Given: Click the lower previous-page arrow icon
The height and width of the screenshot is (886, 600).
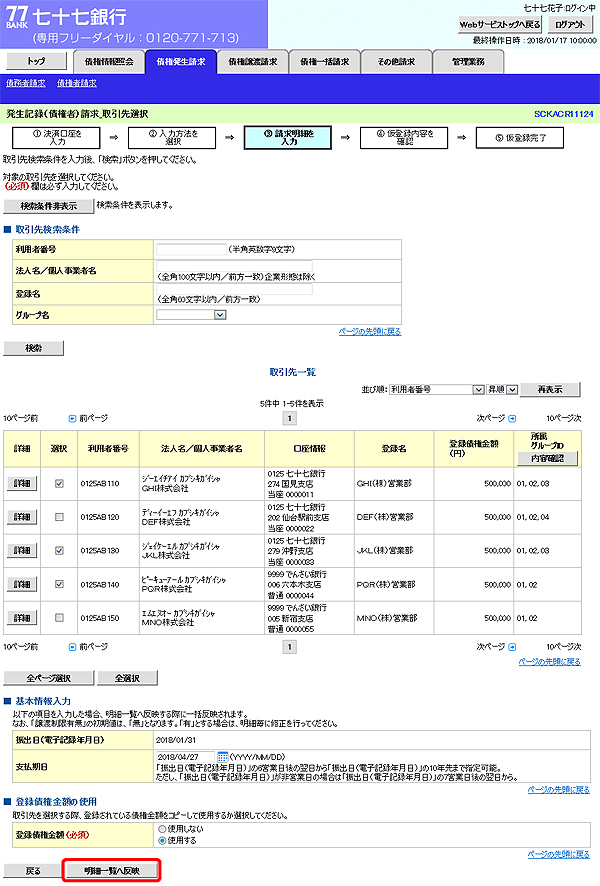Looking at the screenshot, I should (x=72, y=647).
